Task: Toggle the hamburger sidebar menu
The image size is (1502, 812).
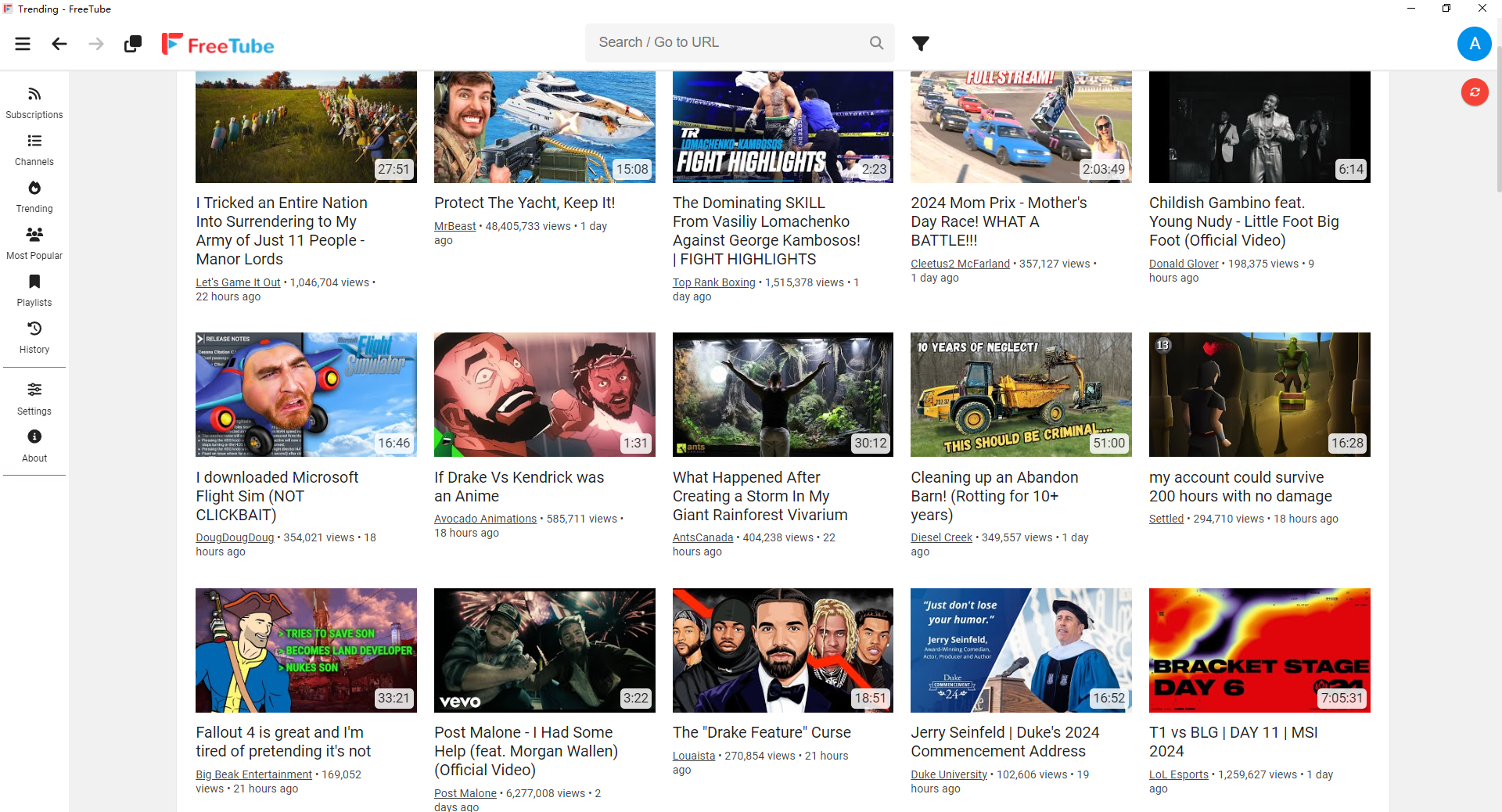Action: pos(23,44)
